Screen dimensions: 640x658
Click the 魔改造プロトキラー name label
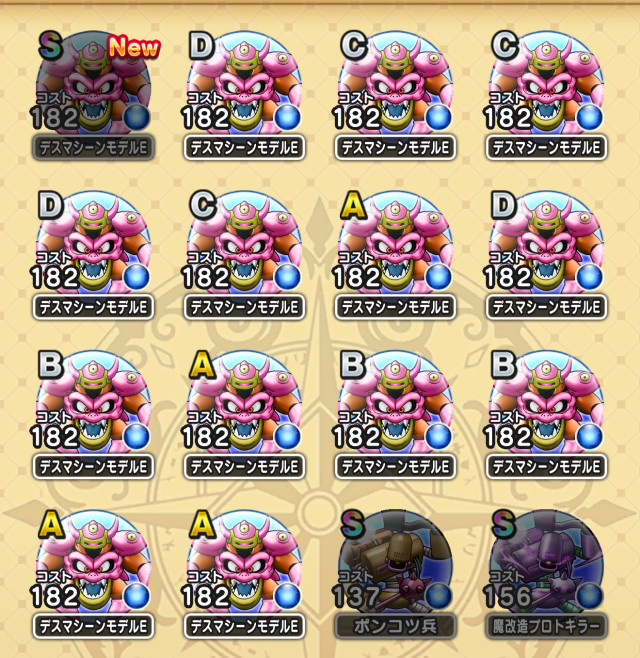pyautogui.click(x=546, y=627)
